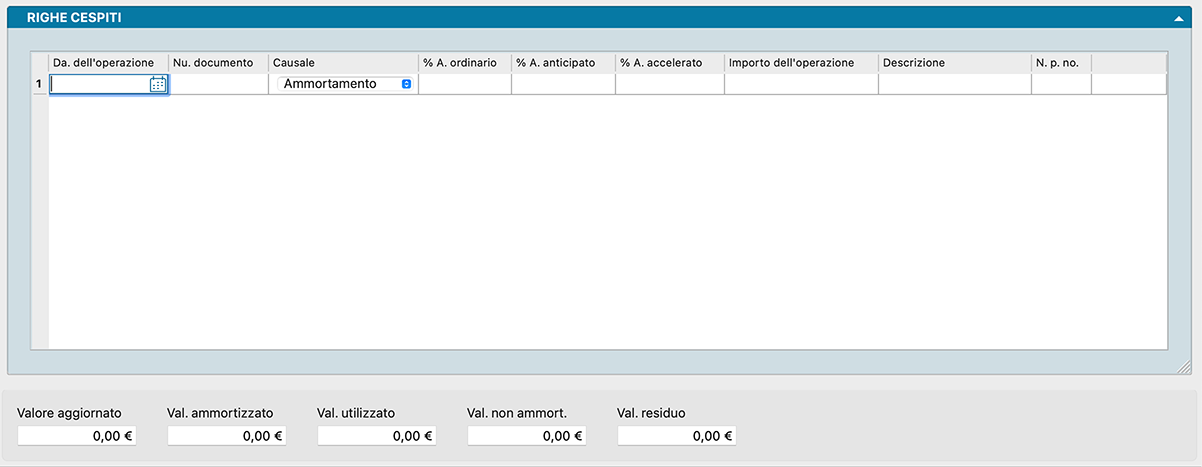Image resolution: width=1202 pixels, height=467 pixels.
Task: Click the Da. dell'operazione date field
Action: [99, 85]
